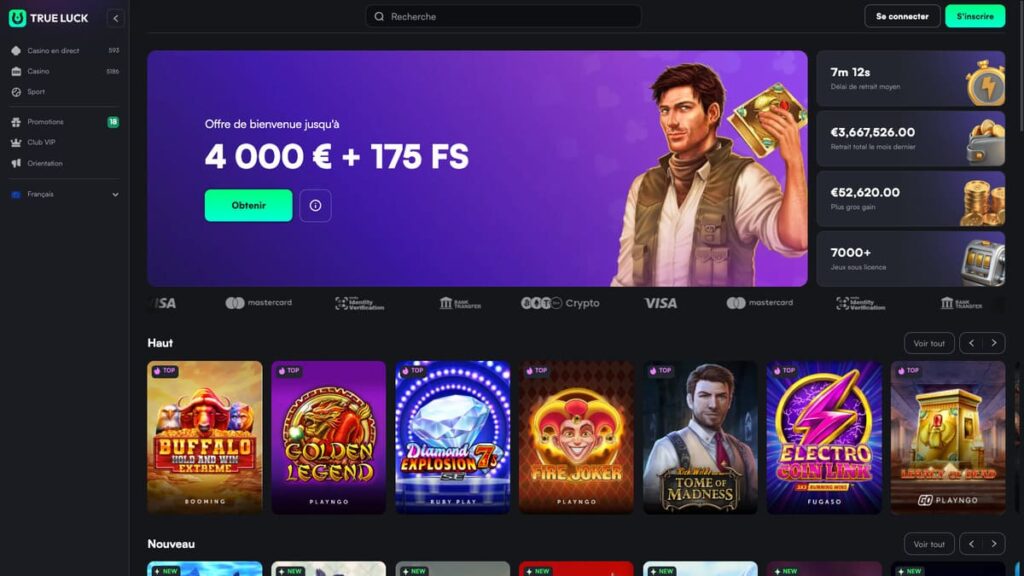This screenshot has height=576, width=1024.
Task: Show previous games in the Nouveau row
Action: pos(972,544)
